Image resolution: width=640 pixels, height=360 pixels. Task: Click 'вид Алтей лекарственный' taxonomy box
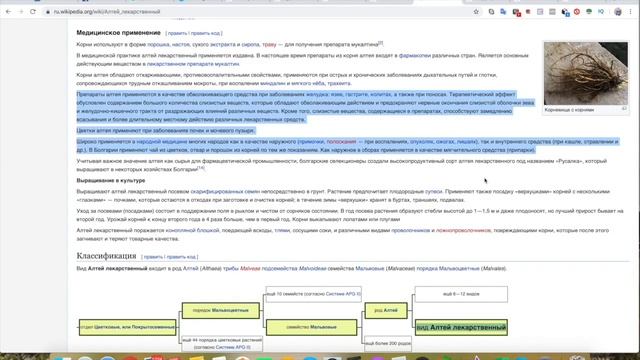click(x=461, y=327)
